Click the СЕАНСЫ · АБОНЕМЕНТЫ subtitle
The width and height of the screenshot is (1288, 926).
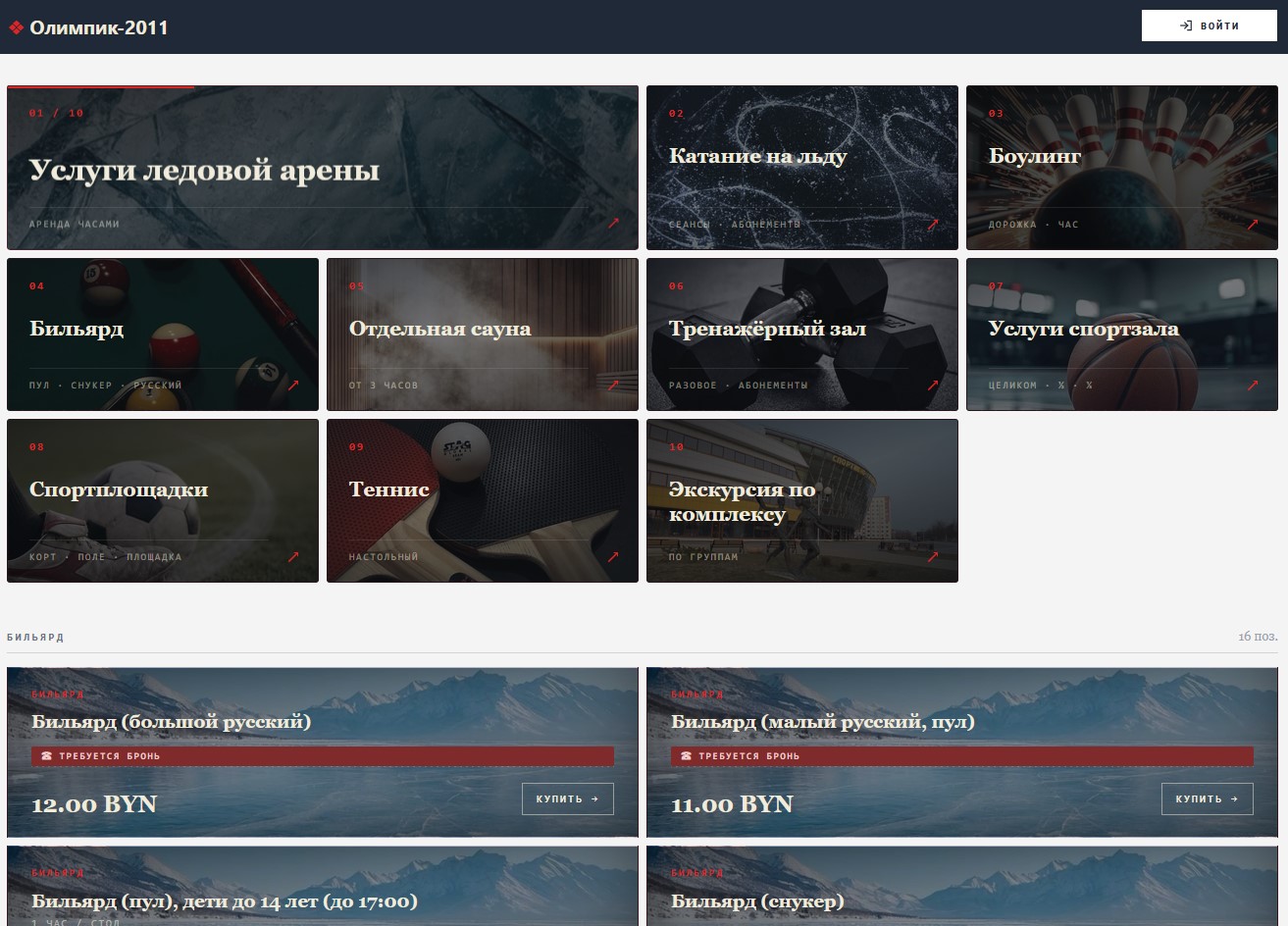coord(735,225)
